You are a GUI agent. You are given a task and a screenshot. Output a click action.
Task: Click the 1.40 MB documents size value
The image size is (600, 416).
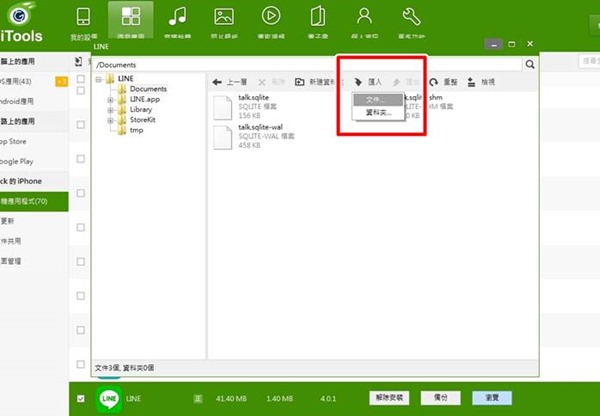click(x=280, y=399)
